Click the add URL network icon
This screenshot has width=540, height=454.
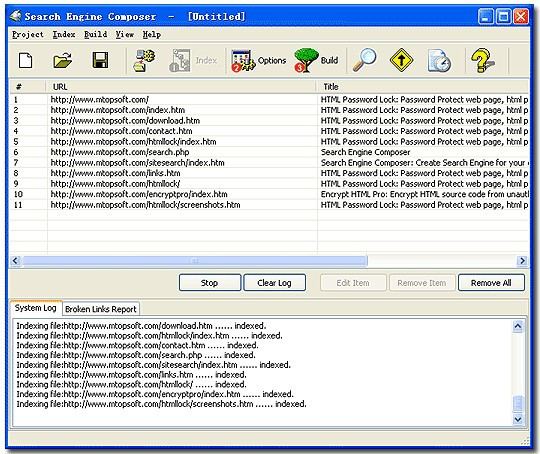pyautogui.click(x=144, y=61)
